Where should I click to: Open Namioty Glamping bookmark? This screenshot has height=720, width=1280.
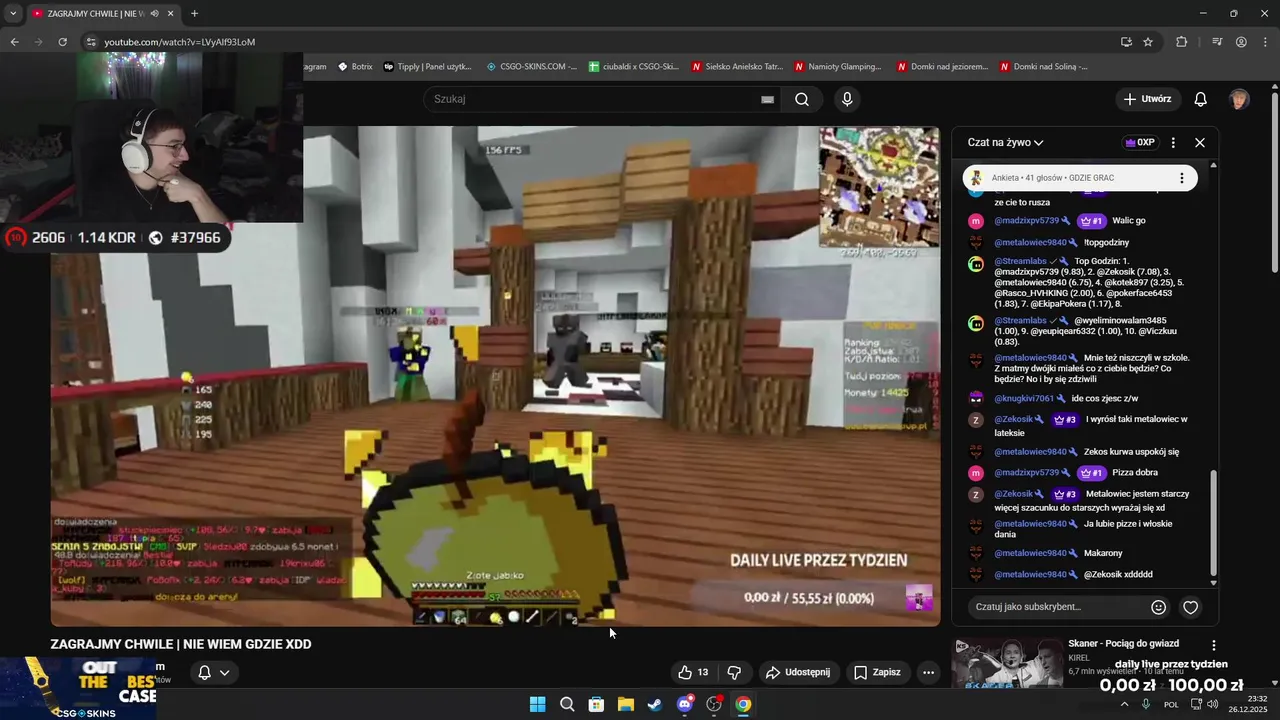pos(839,67)
